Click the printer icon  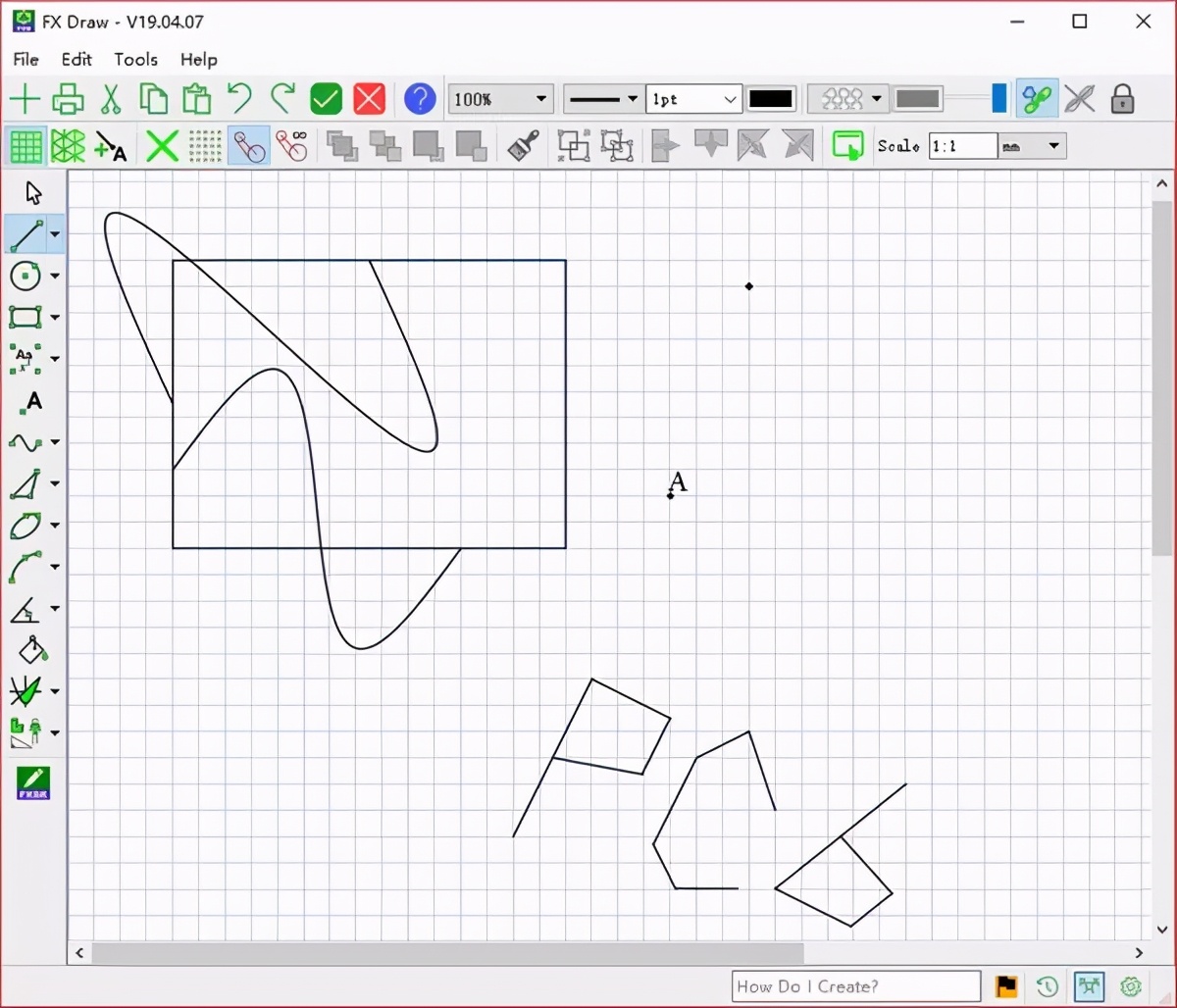68,99
